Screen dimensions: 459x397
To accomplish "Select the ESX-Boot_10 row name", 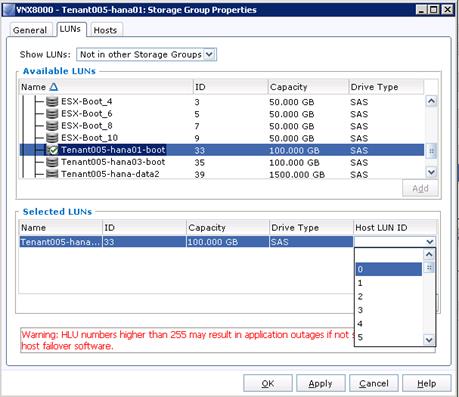I will (x=89, y=138).
